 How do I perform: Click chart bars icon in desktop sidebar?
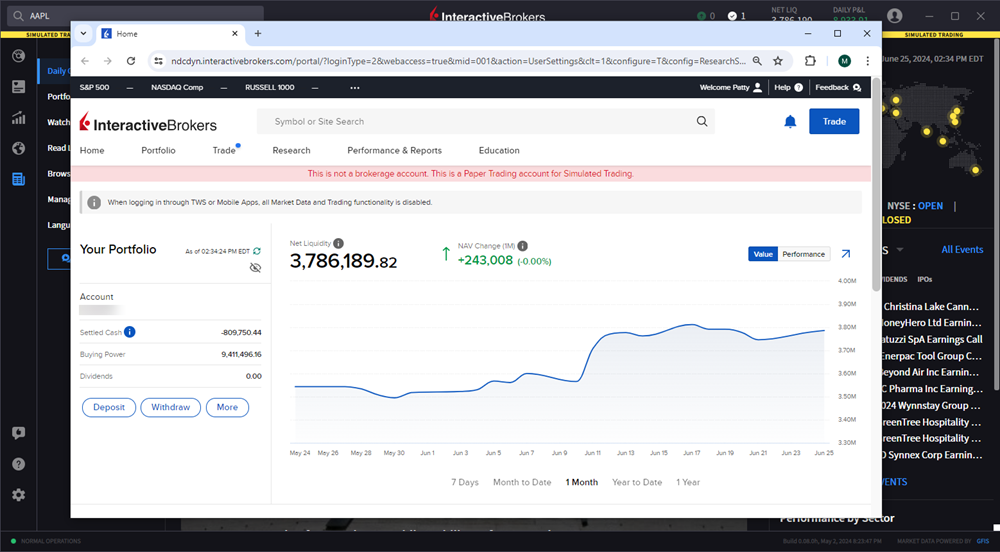tap(18, 117)
